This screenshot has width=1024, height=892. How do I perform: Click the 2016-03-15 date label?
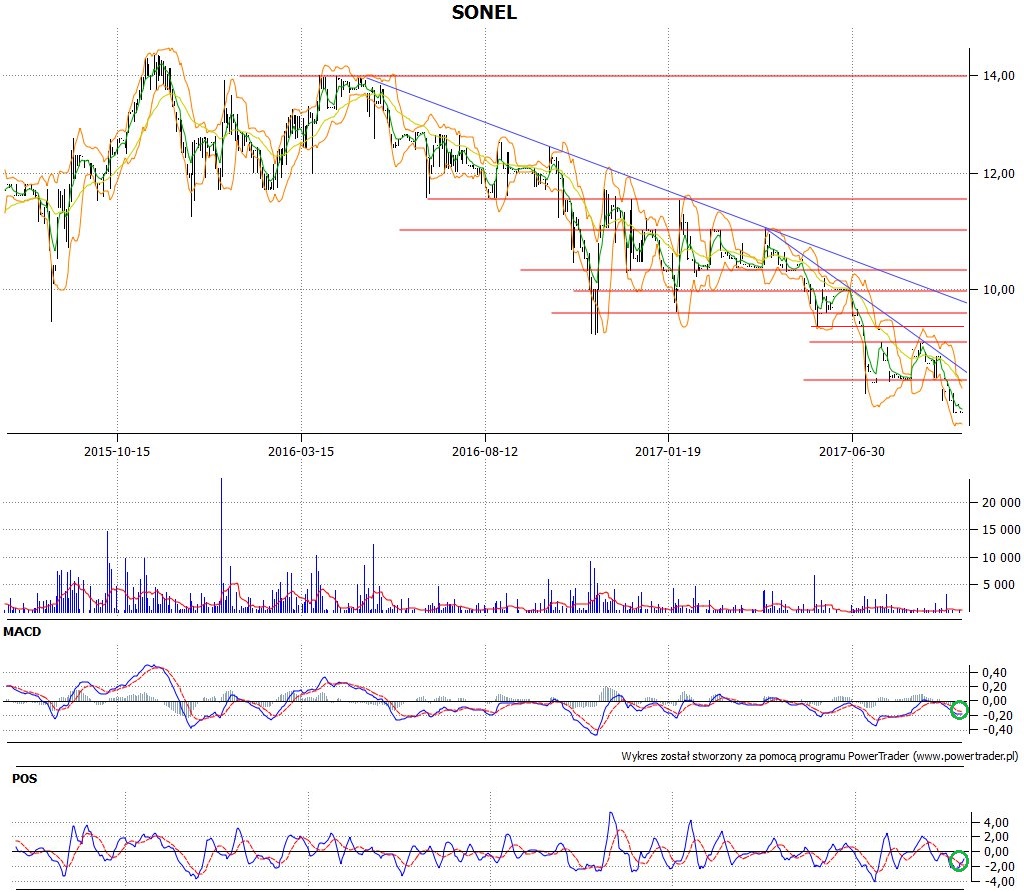click(x=301, y=451)
